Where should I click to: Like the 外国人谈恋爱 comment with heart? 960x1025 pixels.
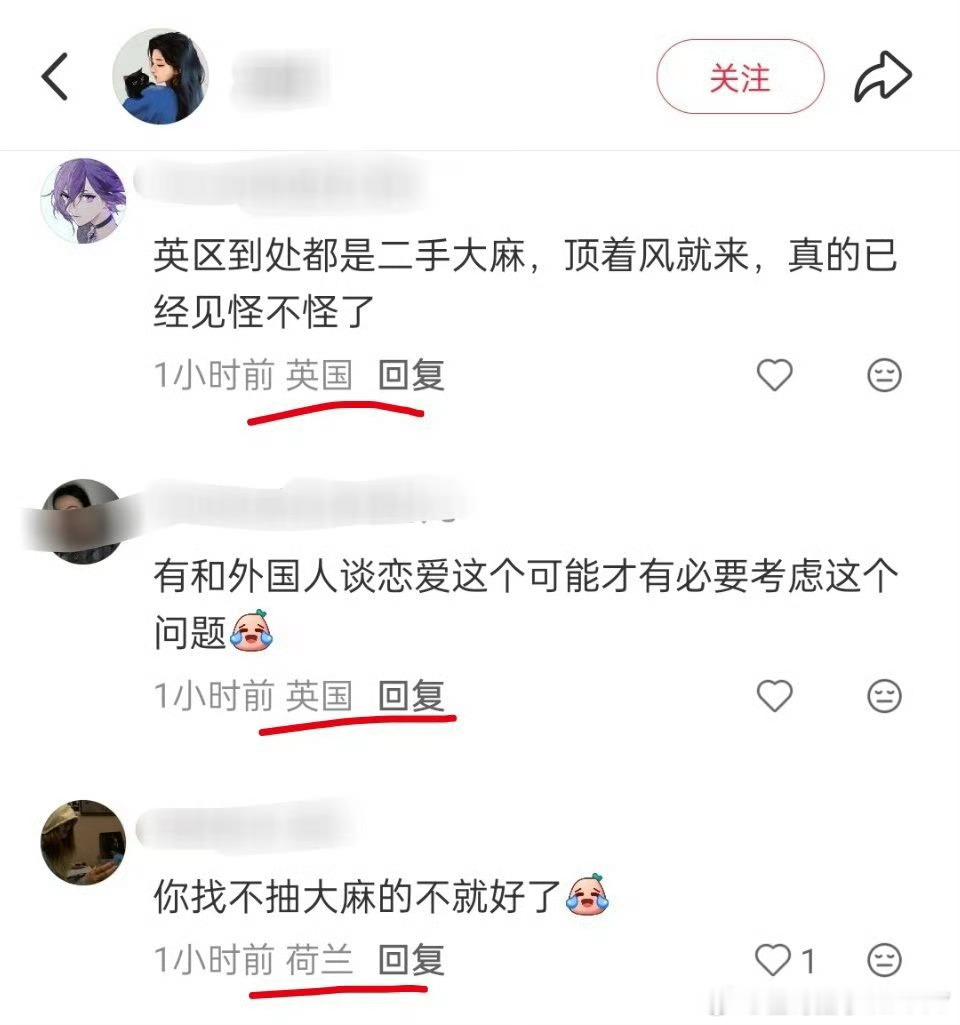point(774,695)
